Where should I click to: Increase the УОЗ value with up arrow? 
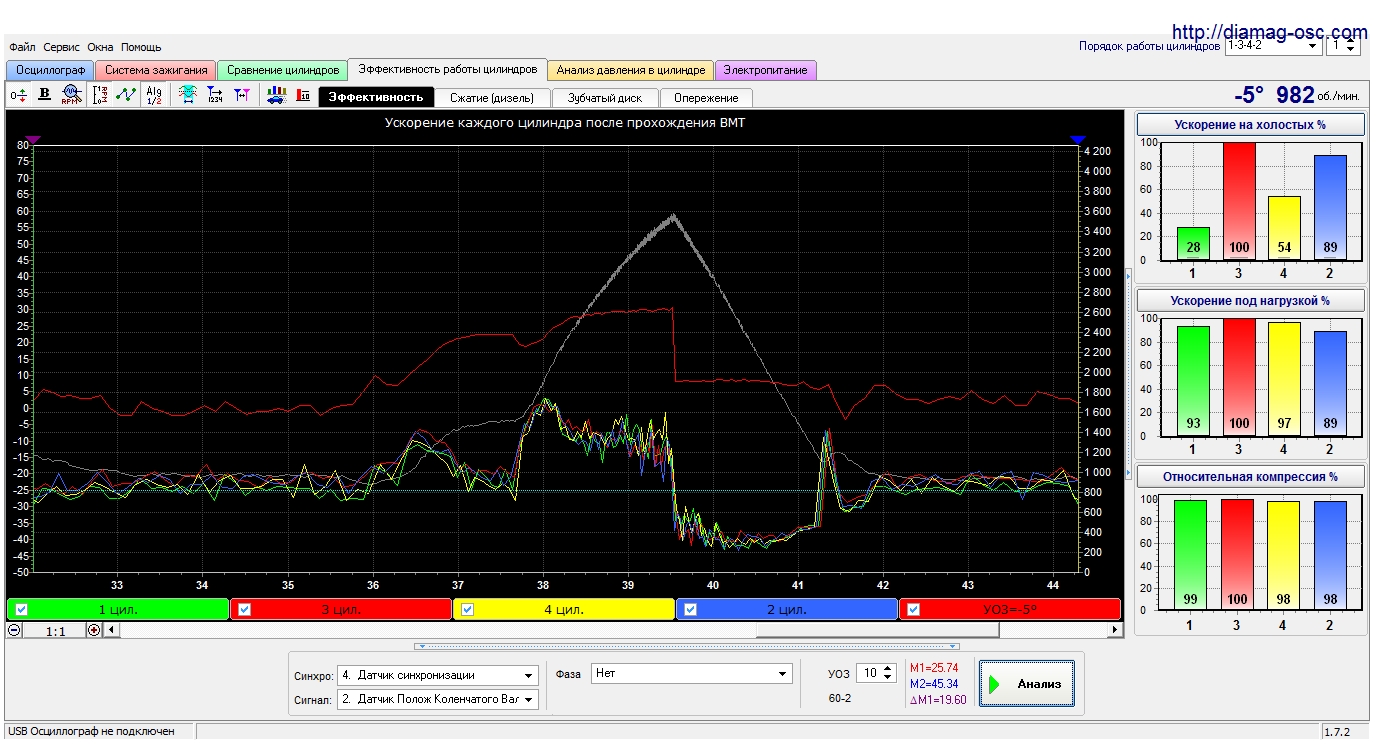pyautogui.click(x=887, y=669)
